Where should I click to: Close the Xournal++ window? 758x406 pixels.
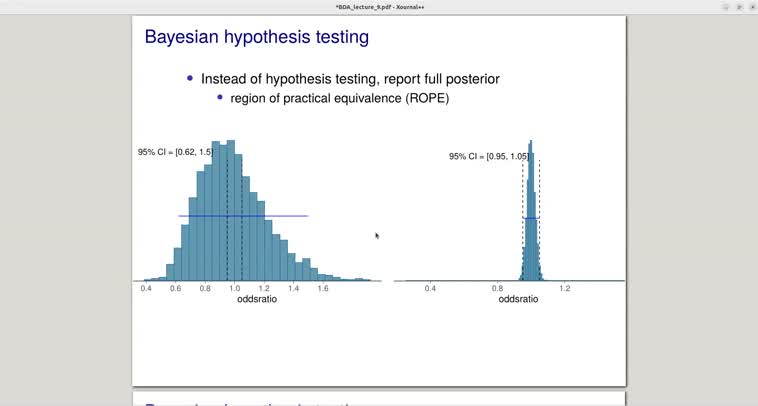click(753, 7)
